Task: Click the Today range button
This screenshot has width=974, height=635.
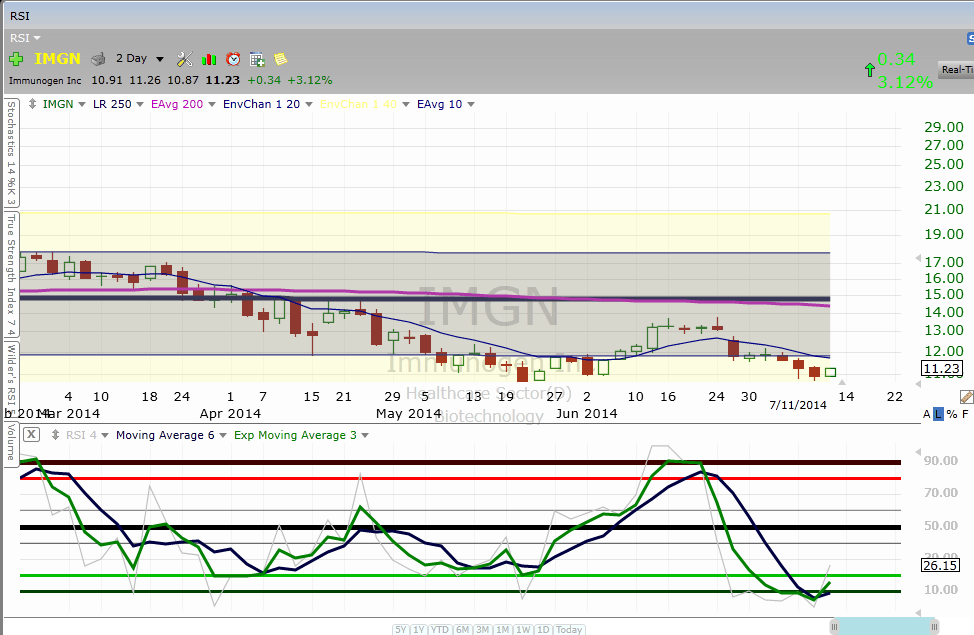Action: coord(570,629)
